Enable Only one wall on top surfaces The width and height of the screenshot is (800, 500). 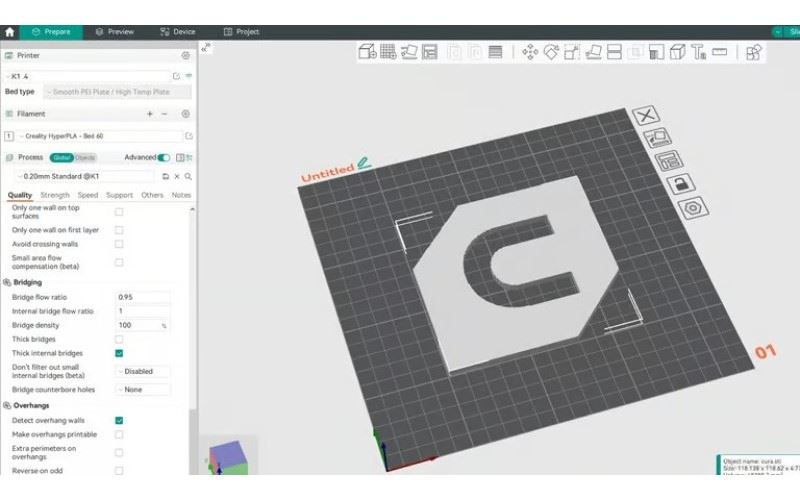click(119, 212)
